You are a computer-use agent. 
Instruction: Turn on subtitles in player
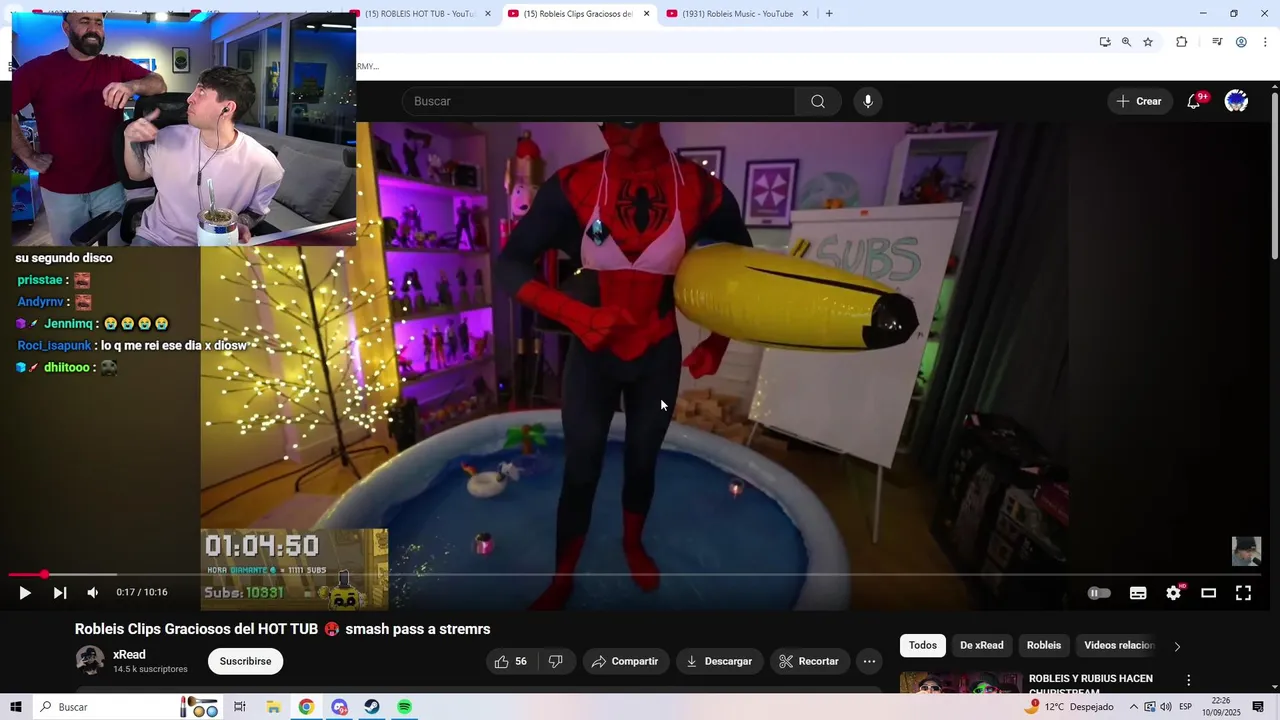pos(1138,593)
